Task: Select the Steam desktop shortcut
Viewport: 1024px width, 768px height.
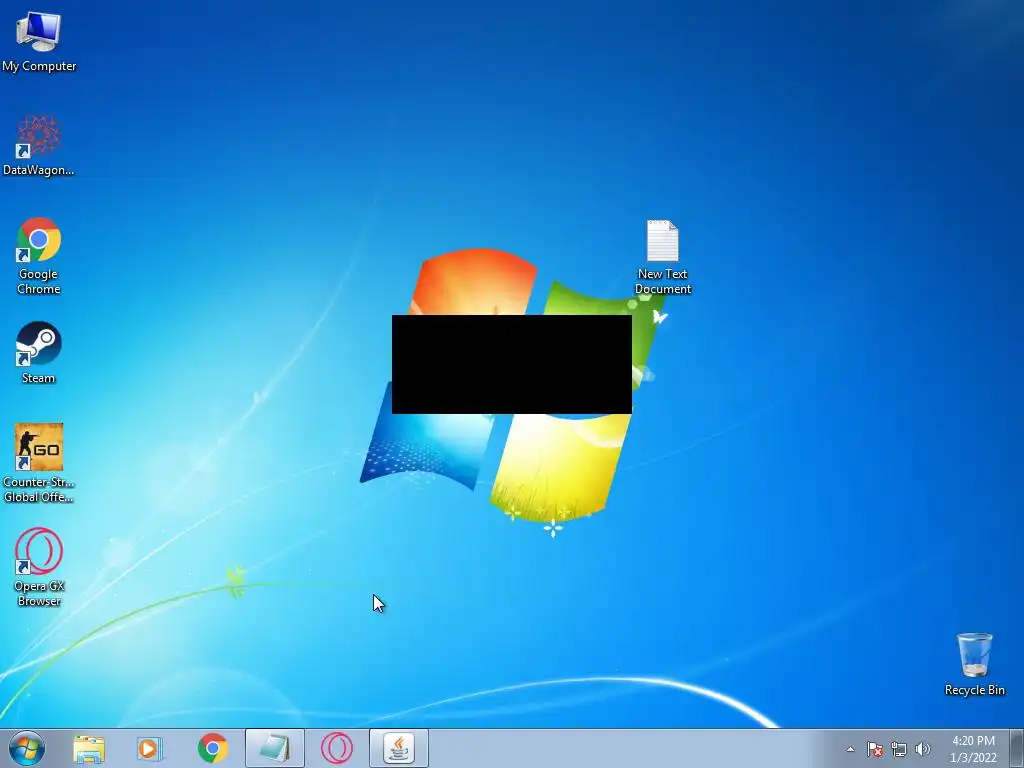Action: pyautogui.click(x=39, y=352)
